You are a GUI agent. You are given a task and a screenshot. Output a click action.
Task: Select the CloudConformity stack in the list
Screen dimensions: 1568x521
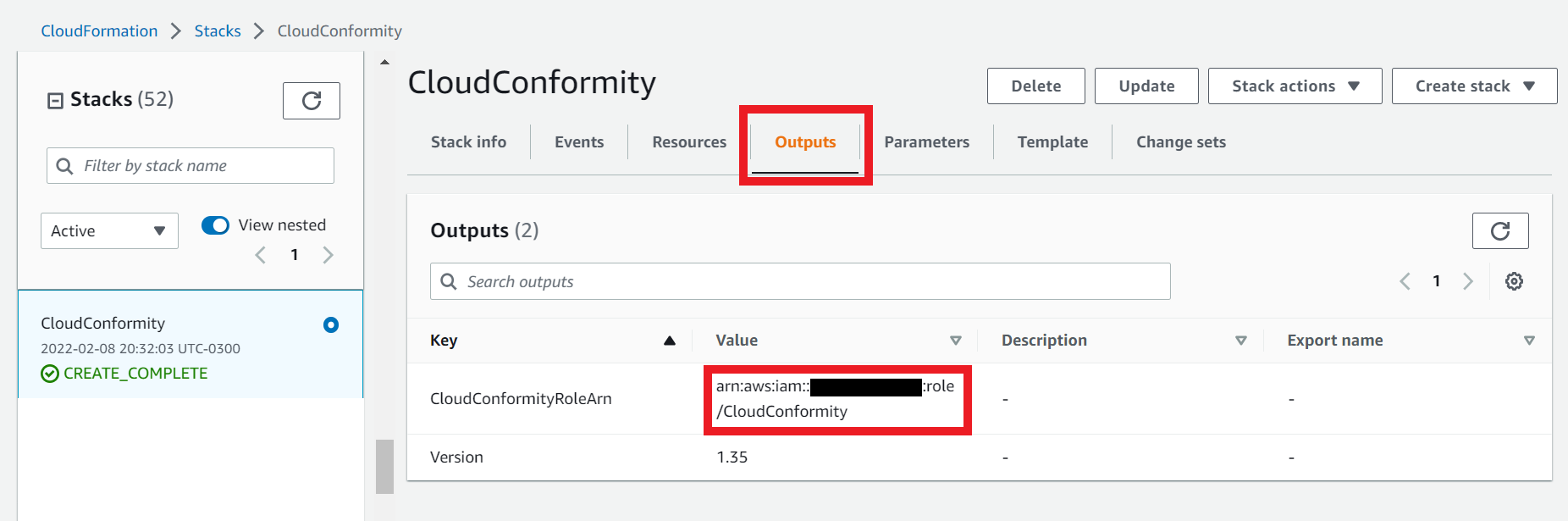tap(190, 344)
